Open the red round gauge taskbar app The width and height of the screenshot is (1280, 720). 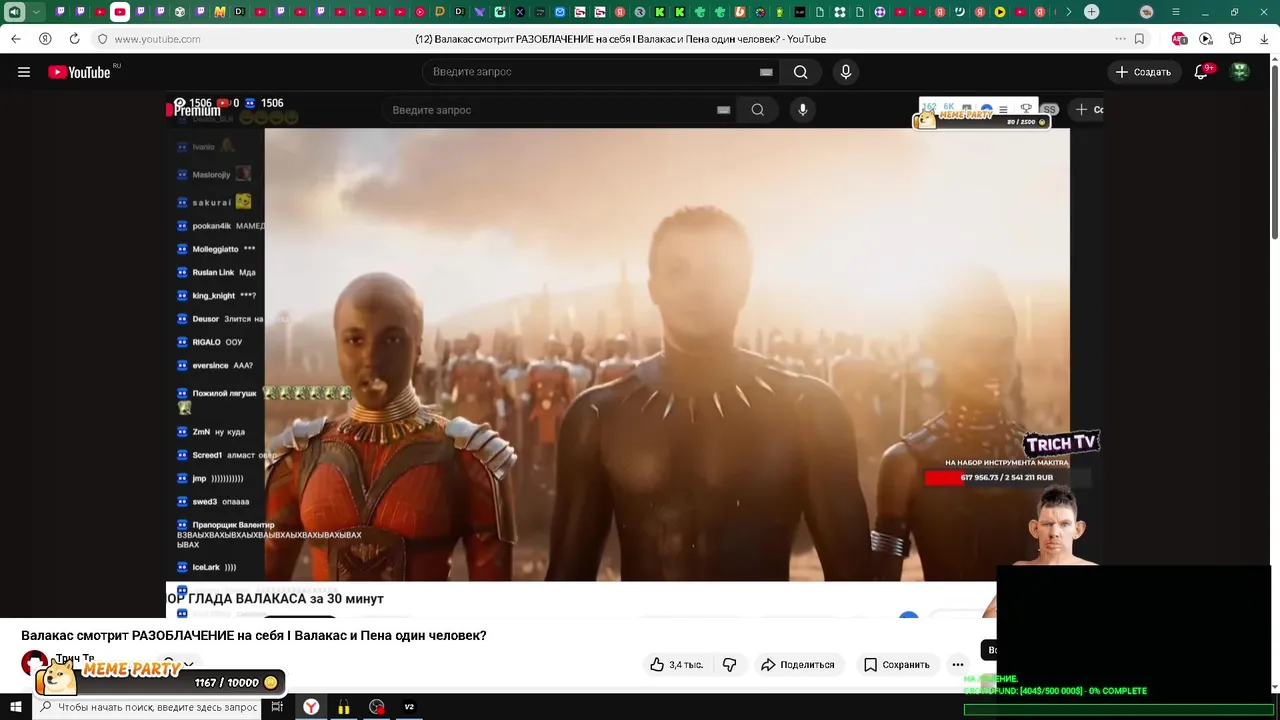pos(377,707)
